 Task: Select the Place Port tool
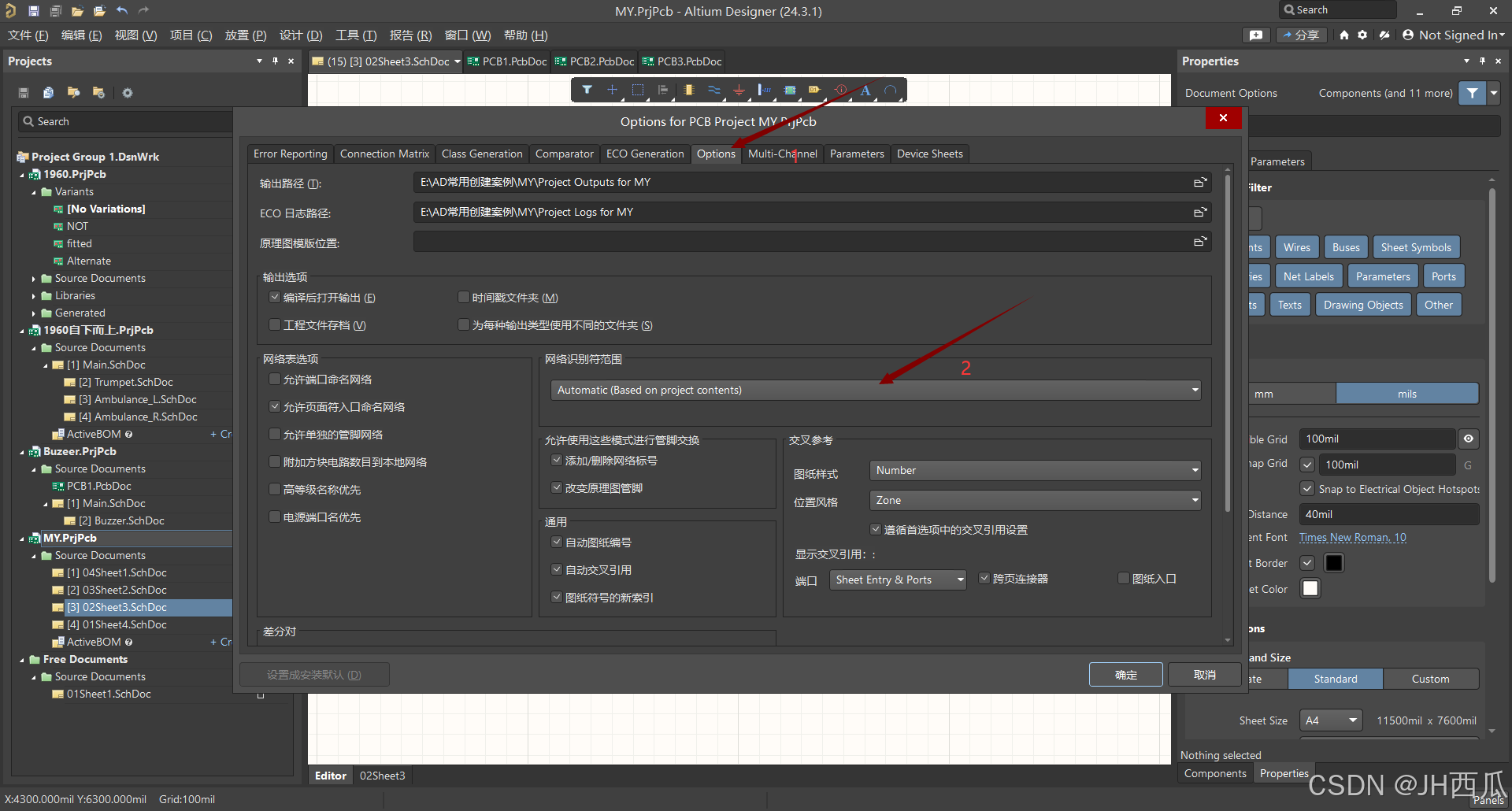815,90
